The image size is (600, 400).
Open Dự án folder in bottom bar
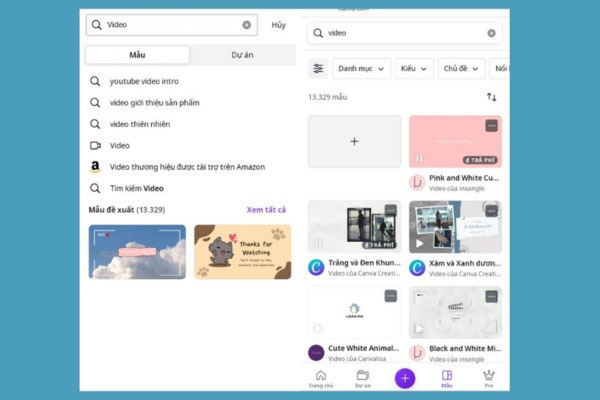[363, 379]
